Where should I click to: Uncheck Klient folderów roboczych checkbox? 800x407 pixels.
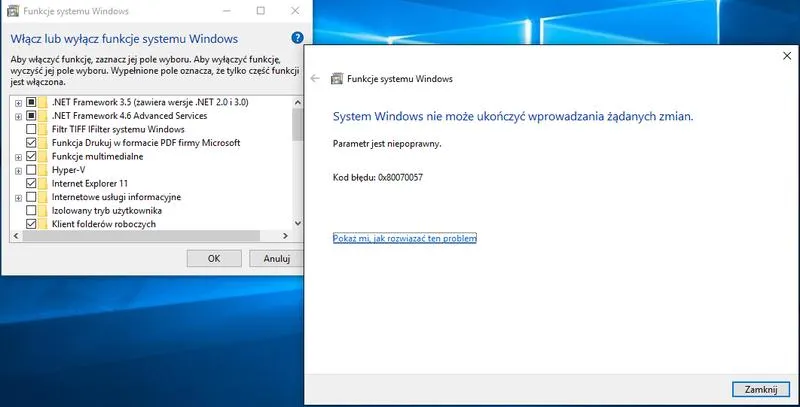pyautogui.click(x=31, y=224)
